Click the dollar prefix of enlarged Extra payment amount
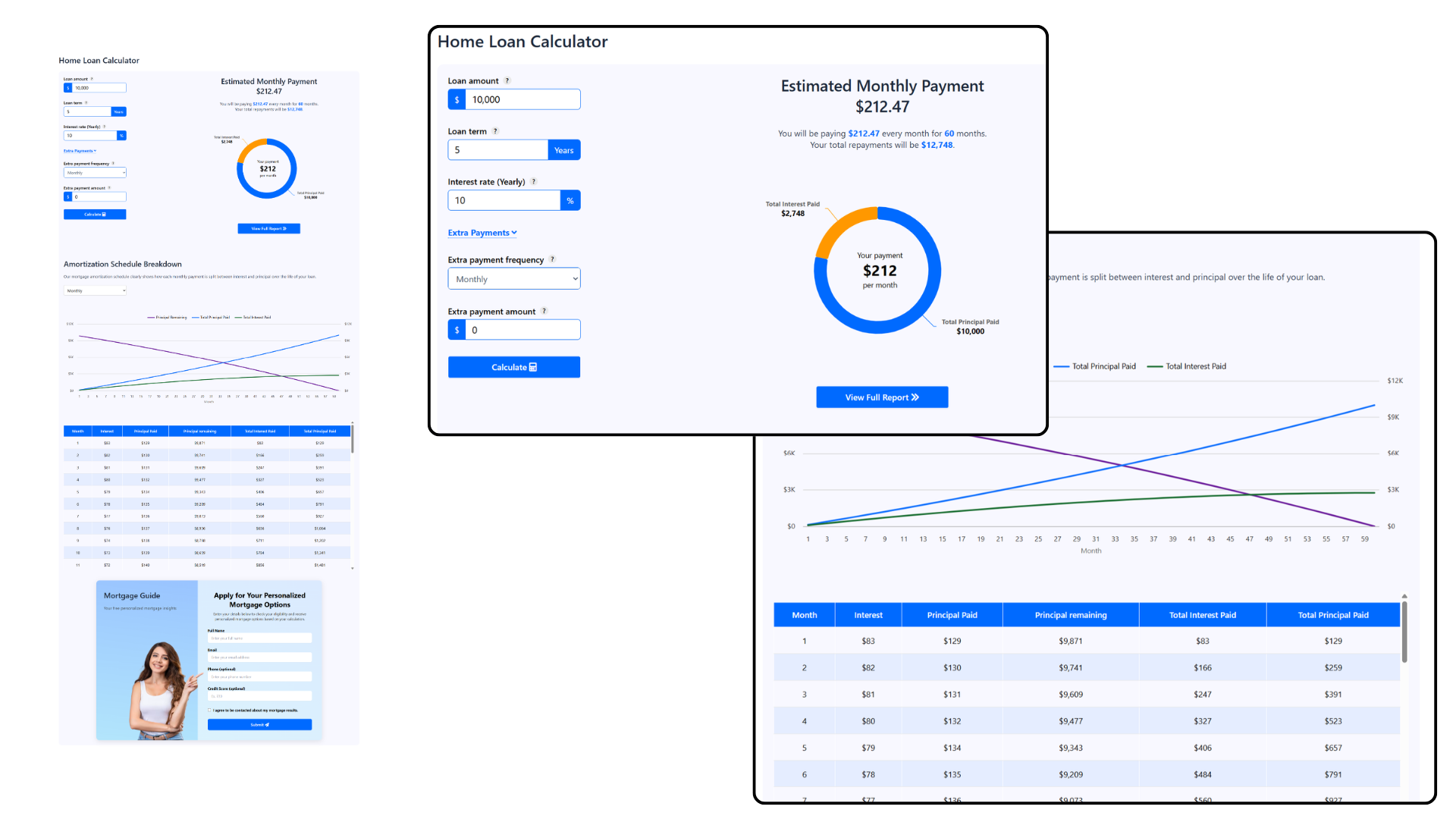The height and width of the screenshot is (819, 1456). [x=457, y=330]
